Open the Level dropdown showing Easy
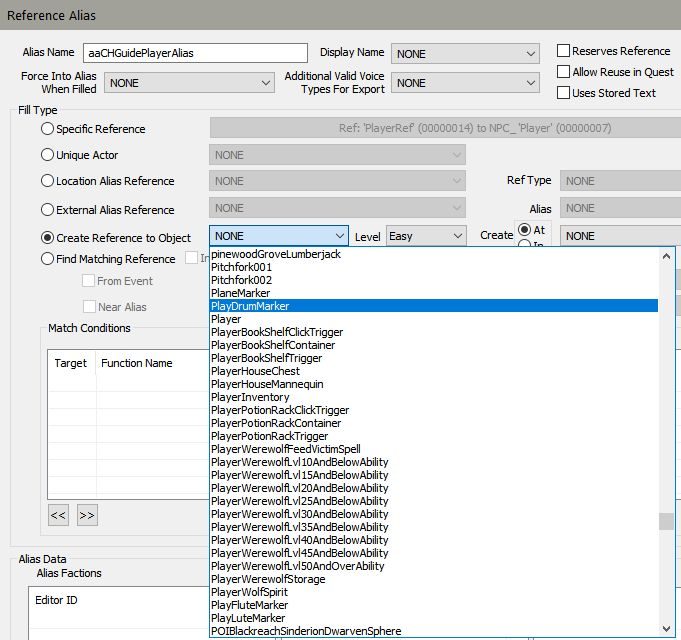The image size is (681, 640). click(x=426, y=236)
